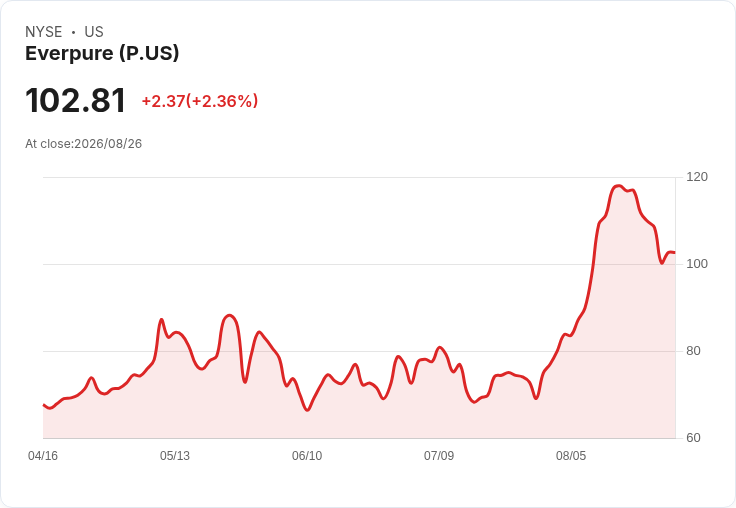The height and width of the screenshot is (508, 736).
Task: Select the 08/05 date axis label
Action: (571, 456)
